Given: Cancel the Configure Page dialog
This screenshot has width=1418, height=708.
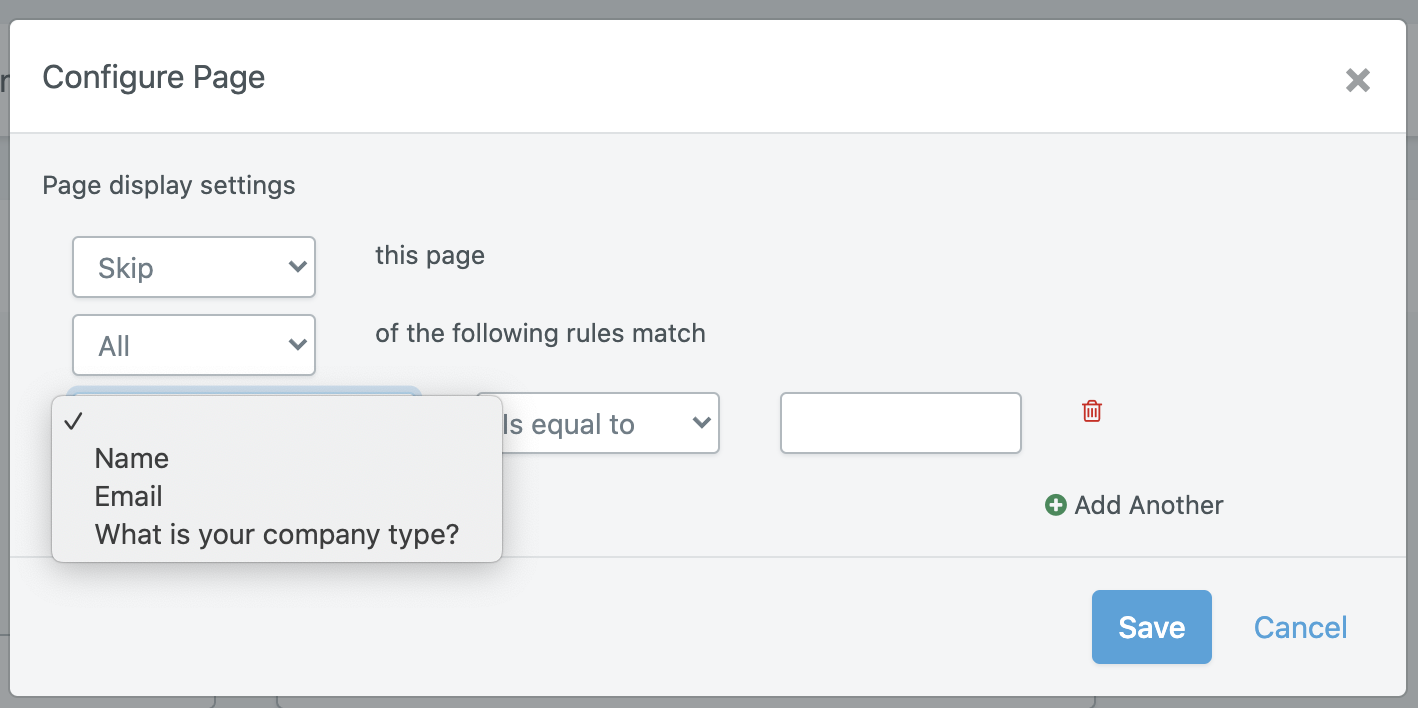Looking at the screenshot, I should (x=1300, y=627).
